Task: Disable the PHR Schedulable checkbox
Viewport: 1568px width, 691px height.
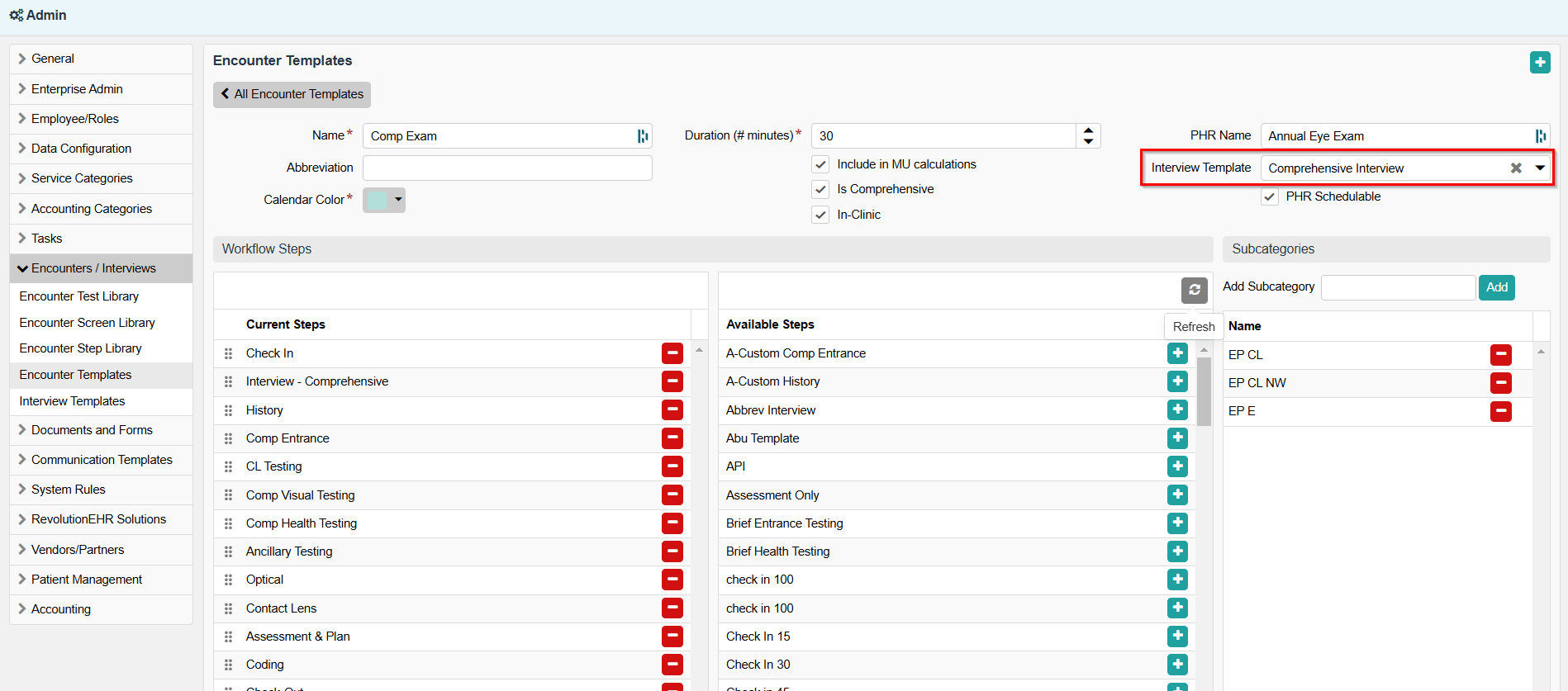Action: [1270, 196]
